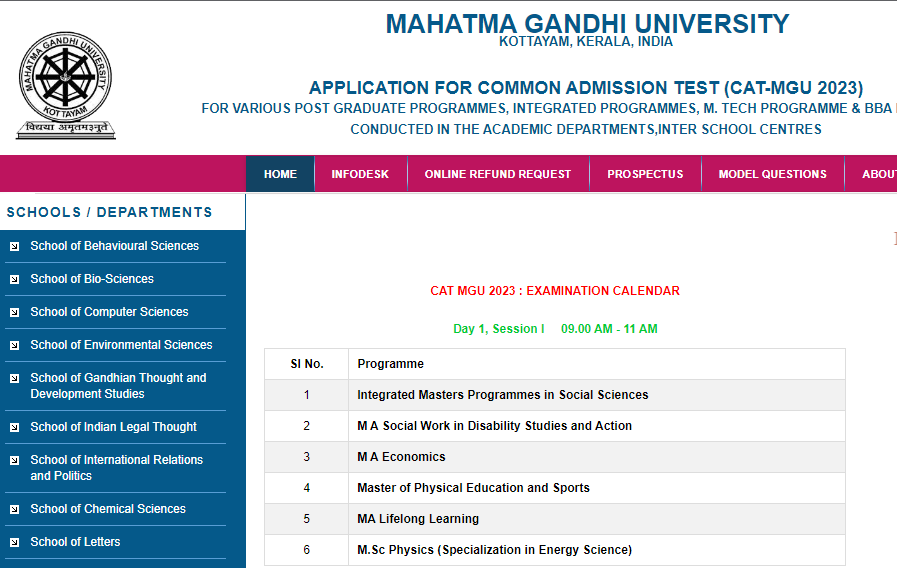
Task: Click CAT MGU 2023 : EXAMINATION CALENDAR heading
Action: tap(555, 291)
